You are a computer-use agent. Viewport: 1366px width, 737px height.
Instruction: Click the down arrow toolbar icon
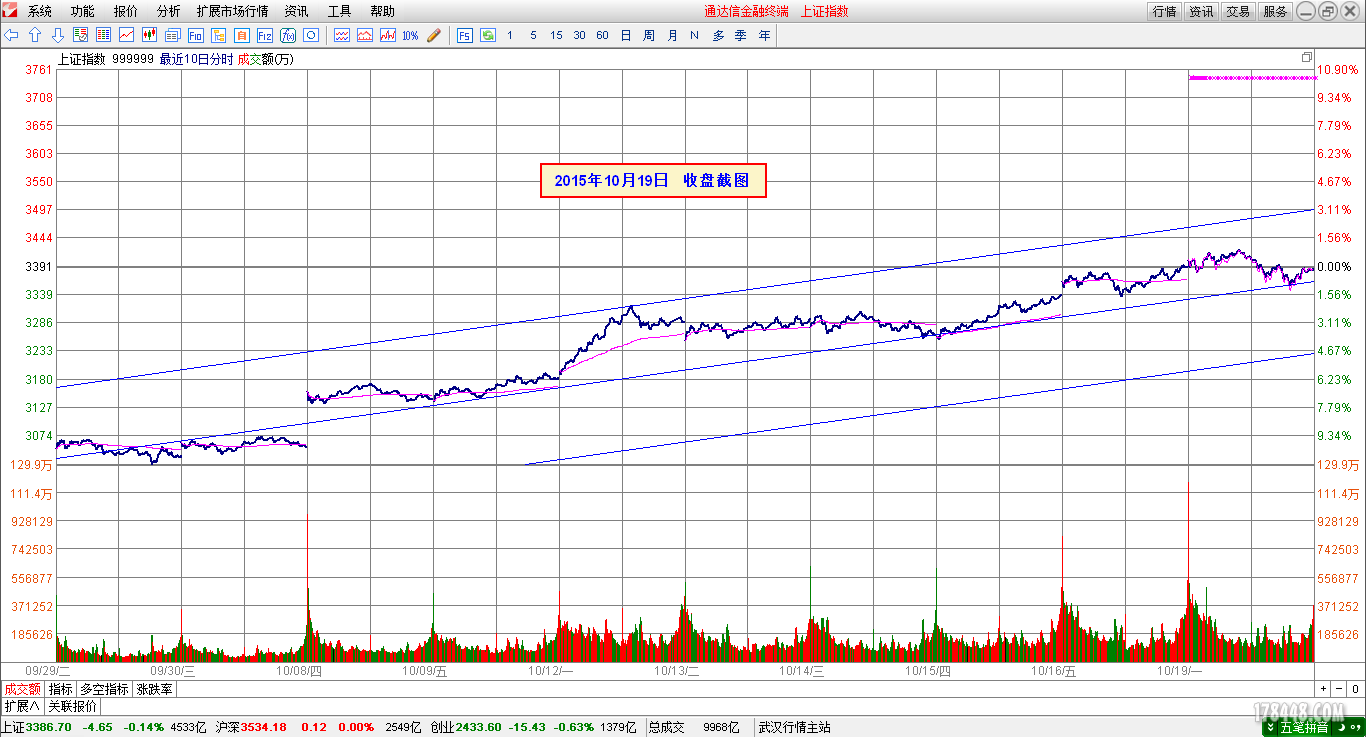(58, 35)
